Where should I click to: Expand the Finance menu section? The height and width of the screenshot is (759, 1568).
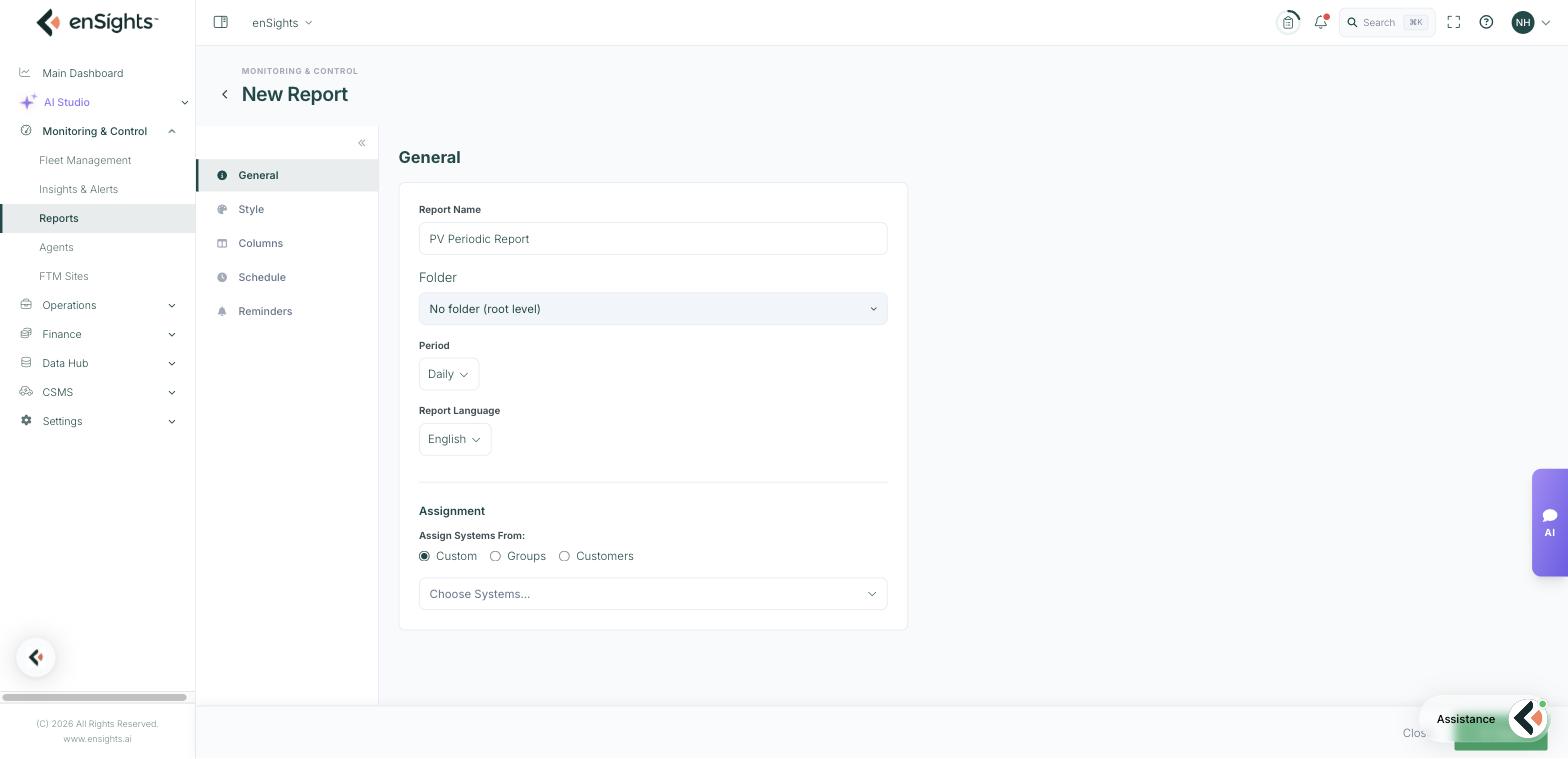pyautogui.click(x=98, y=334)
